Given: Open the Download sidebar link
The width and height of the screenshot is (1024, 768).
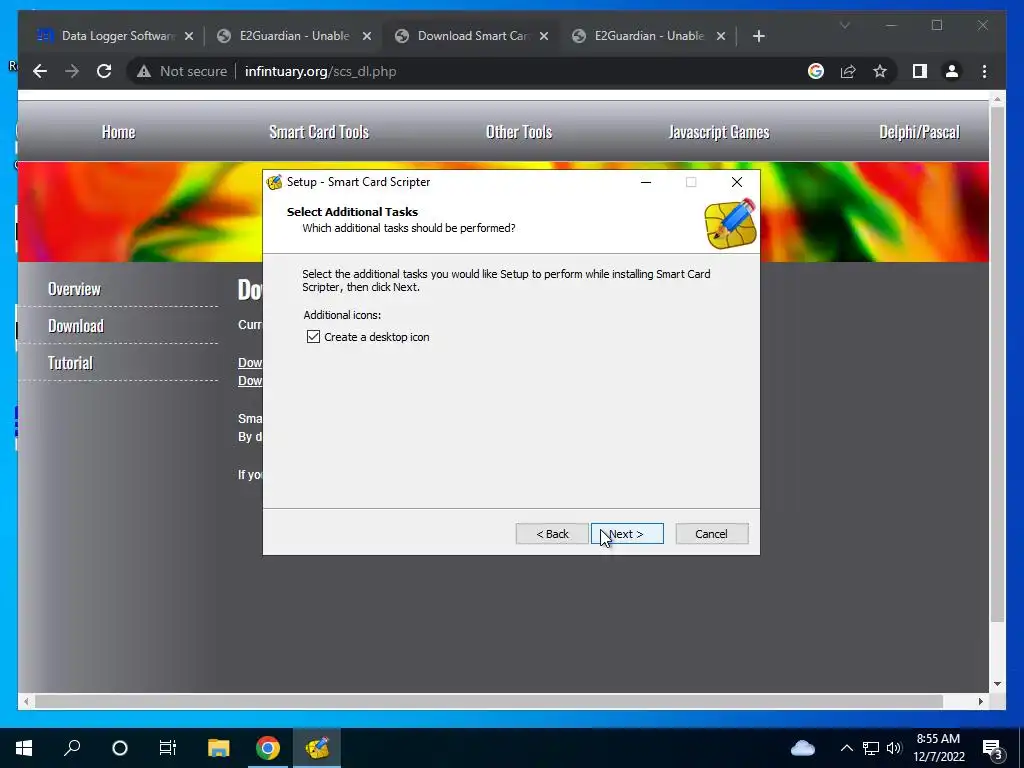Looking at the screenshot, I should pyautogui.click(x=76, y=326).
